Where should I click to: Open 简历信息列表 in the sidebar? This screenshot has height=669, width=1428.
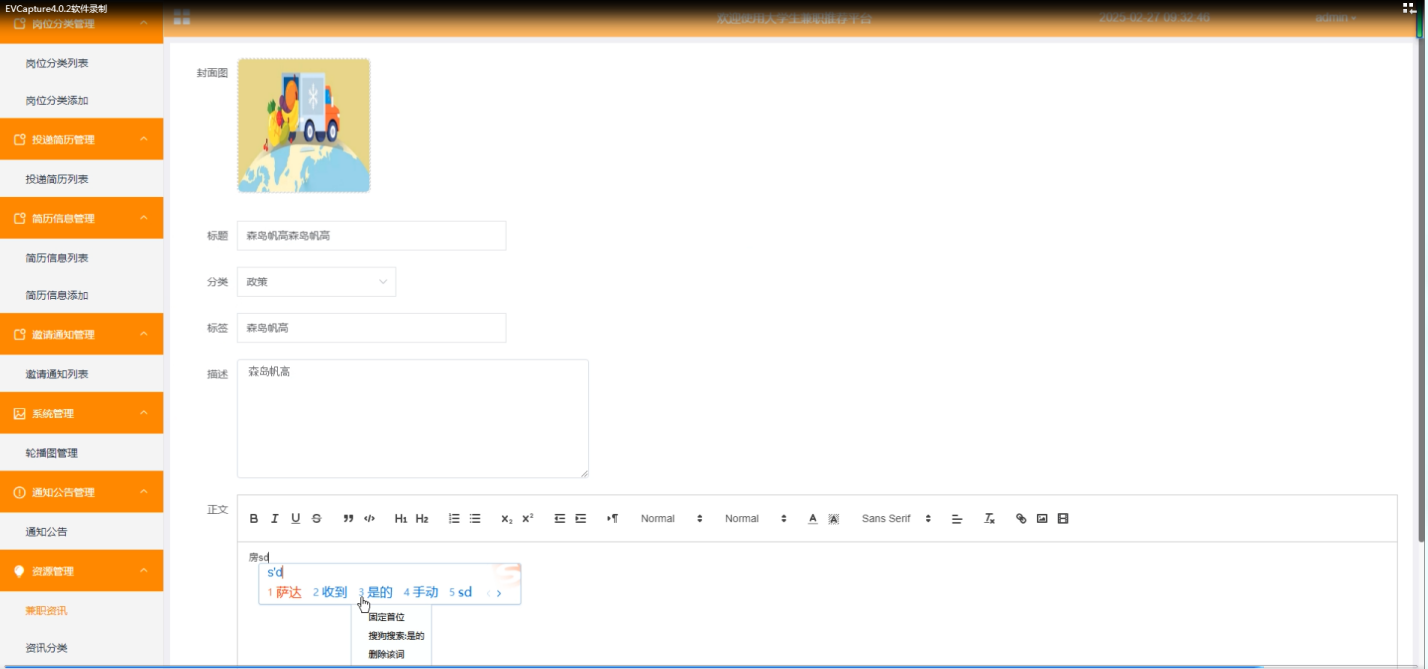pyautogui.click(x=57, y=258)
